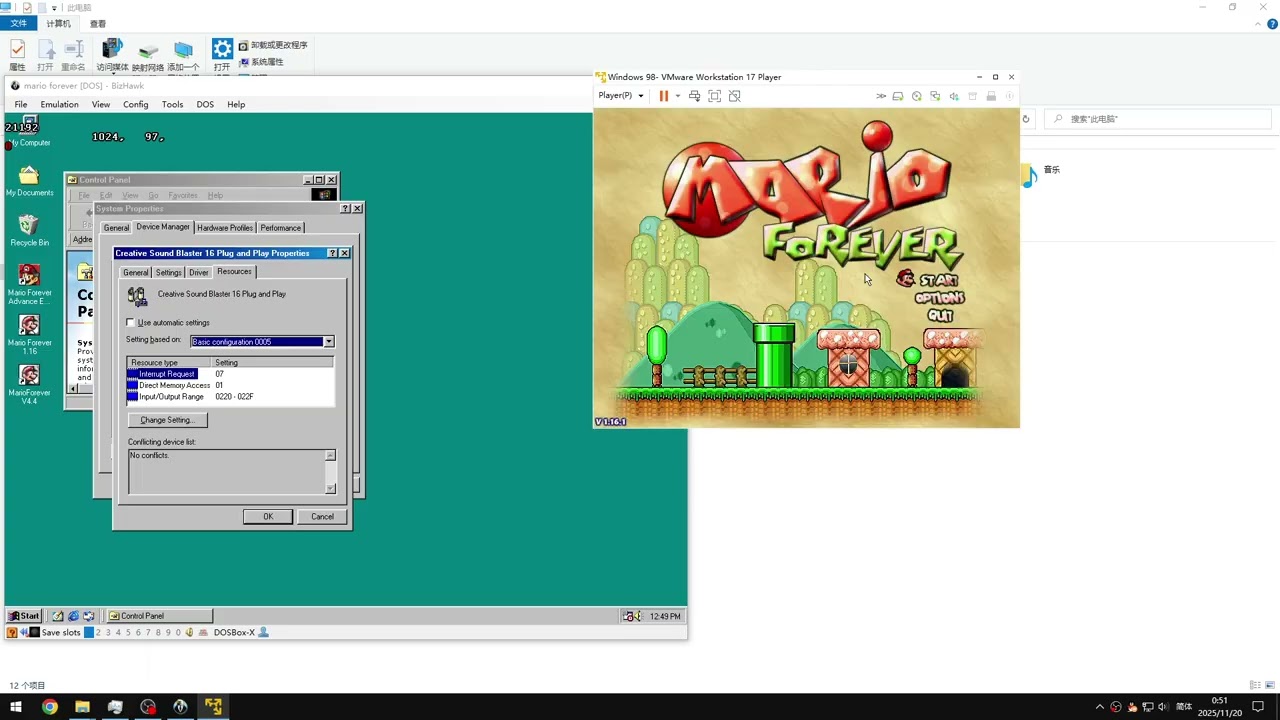Image resolution: width=1280 pixels, height=720 pixels.
Task: Open the Mario Forever 1.16 desktop shortcut
Action: point(29,334)
